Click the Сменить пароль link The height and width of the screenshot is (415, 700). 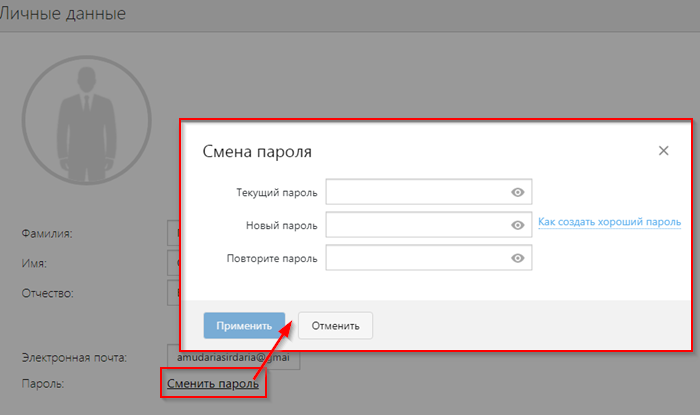pyautogui.click(x=213, y=383)
